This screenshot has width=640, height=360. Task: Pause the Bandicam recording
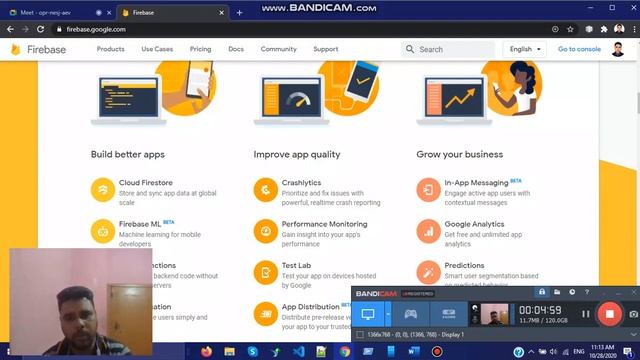(586, 314)
